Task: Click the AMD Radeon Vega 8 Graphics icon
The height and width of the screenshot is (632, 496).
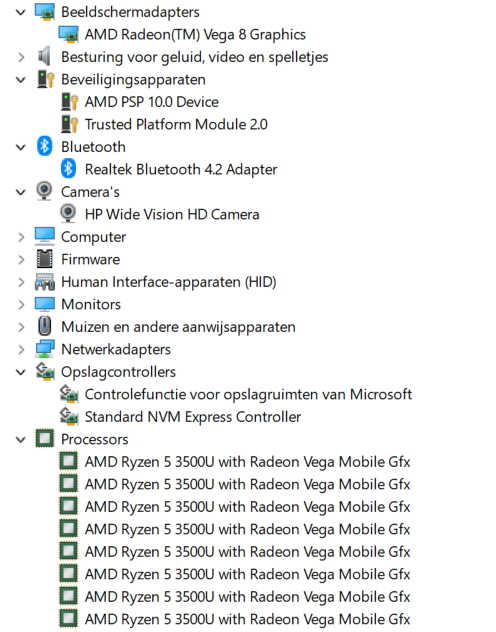Action: pos(68,35)
